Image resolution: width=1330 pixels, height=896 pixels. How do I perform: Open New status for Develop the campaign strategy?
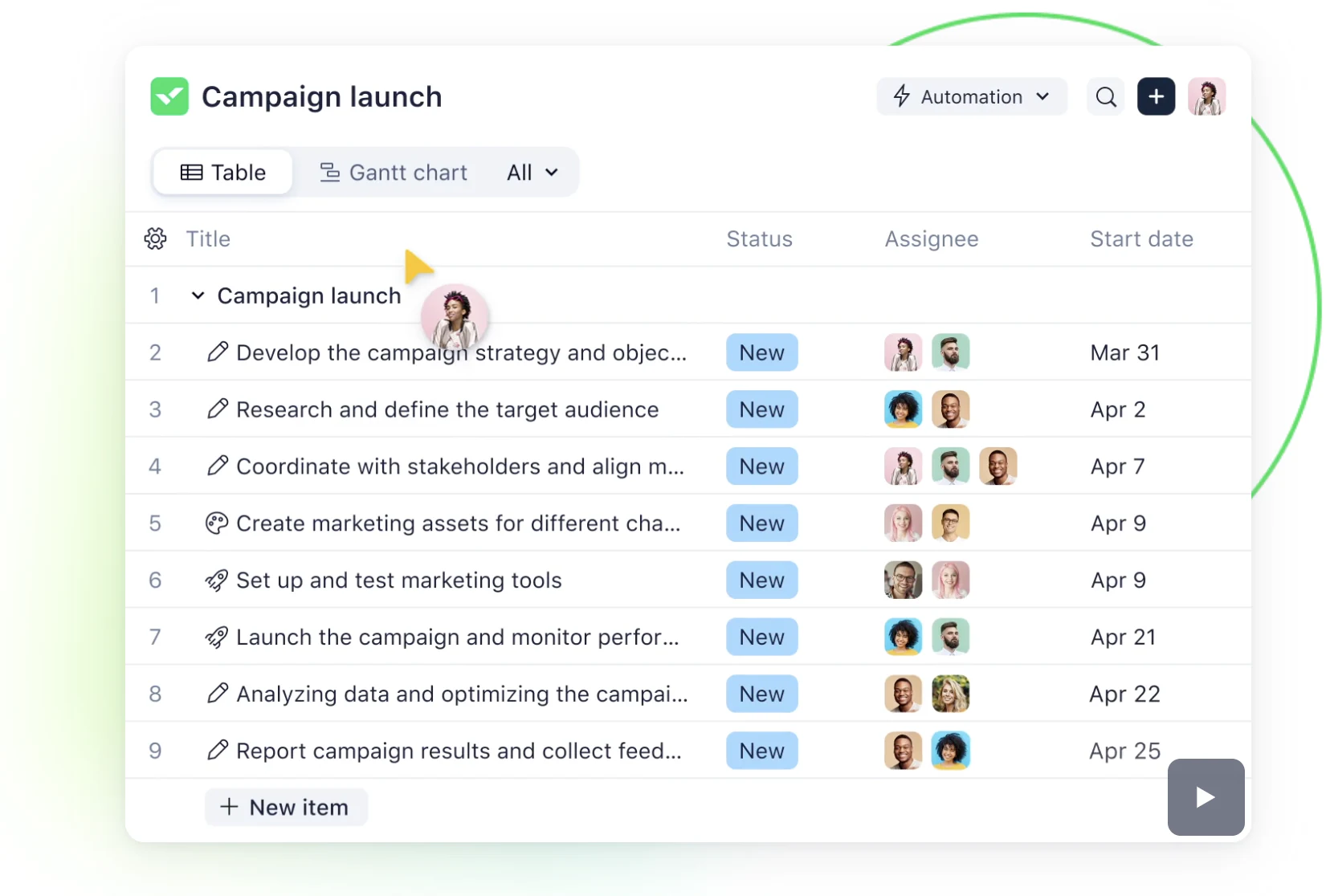(x=762, y=352)
